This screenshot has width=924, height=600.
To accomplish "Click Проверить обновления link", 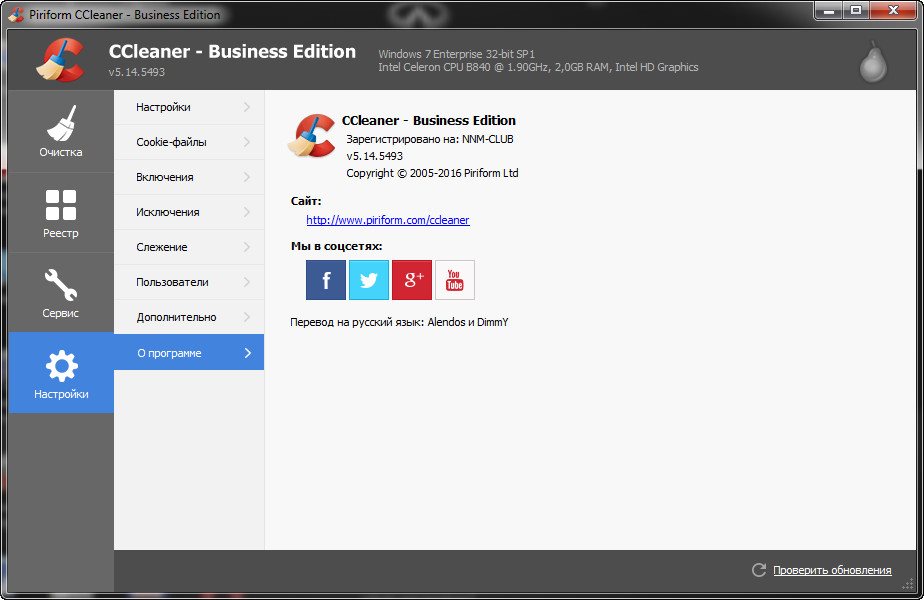I will coord(832,570).
